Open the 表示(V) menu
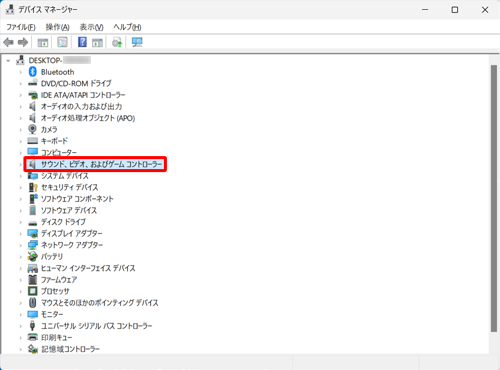 click(x=91, y=27)
